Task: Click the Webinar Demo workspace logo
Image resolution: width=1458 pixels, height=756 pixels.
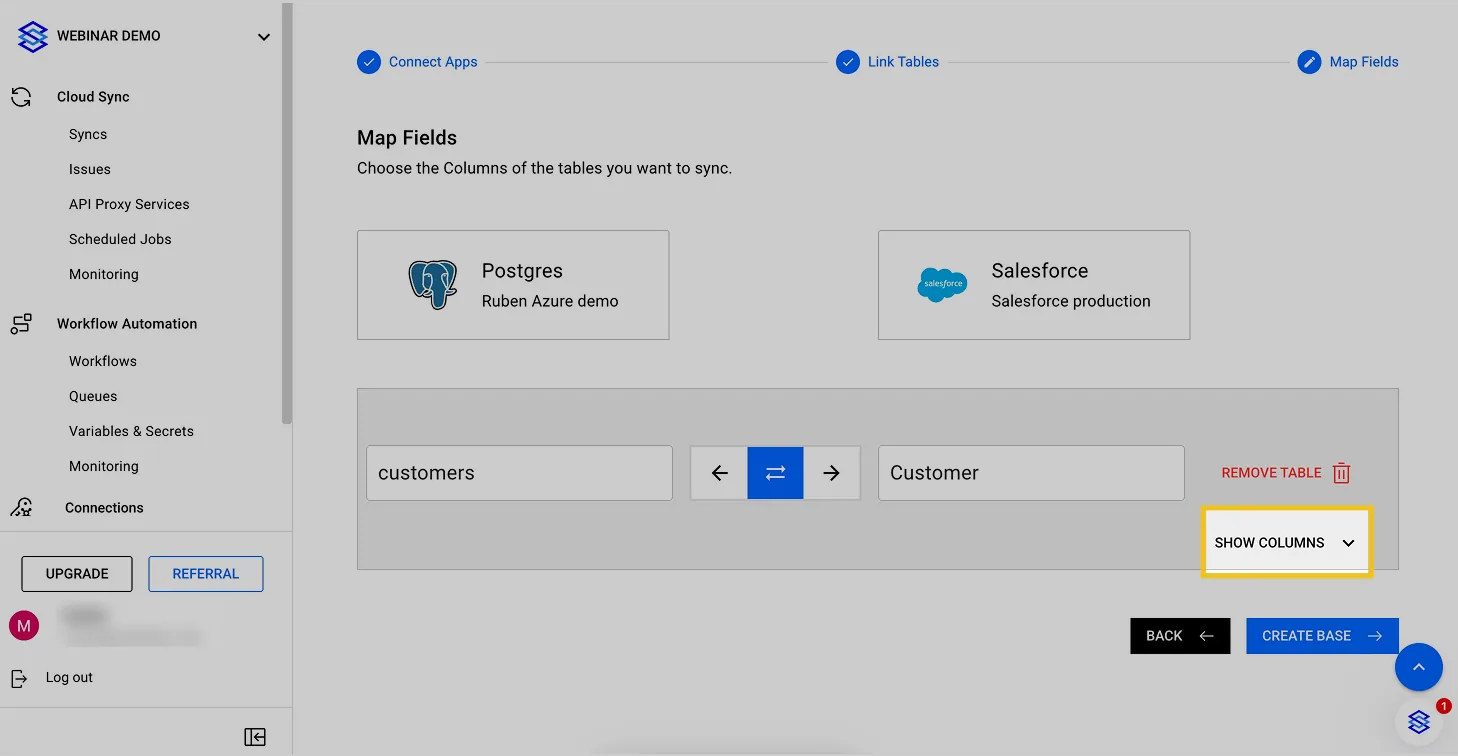Action: coord(33,37)
